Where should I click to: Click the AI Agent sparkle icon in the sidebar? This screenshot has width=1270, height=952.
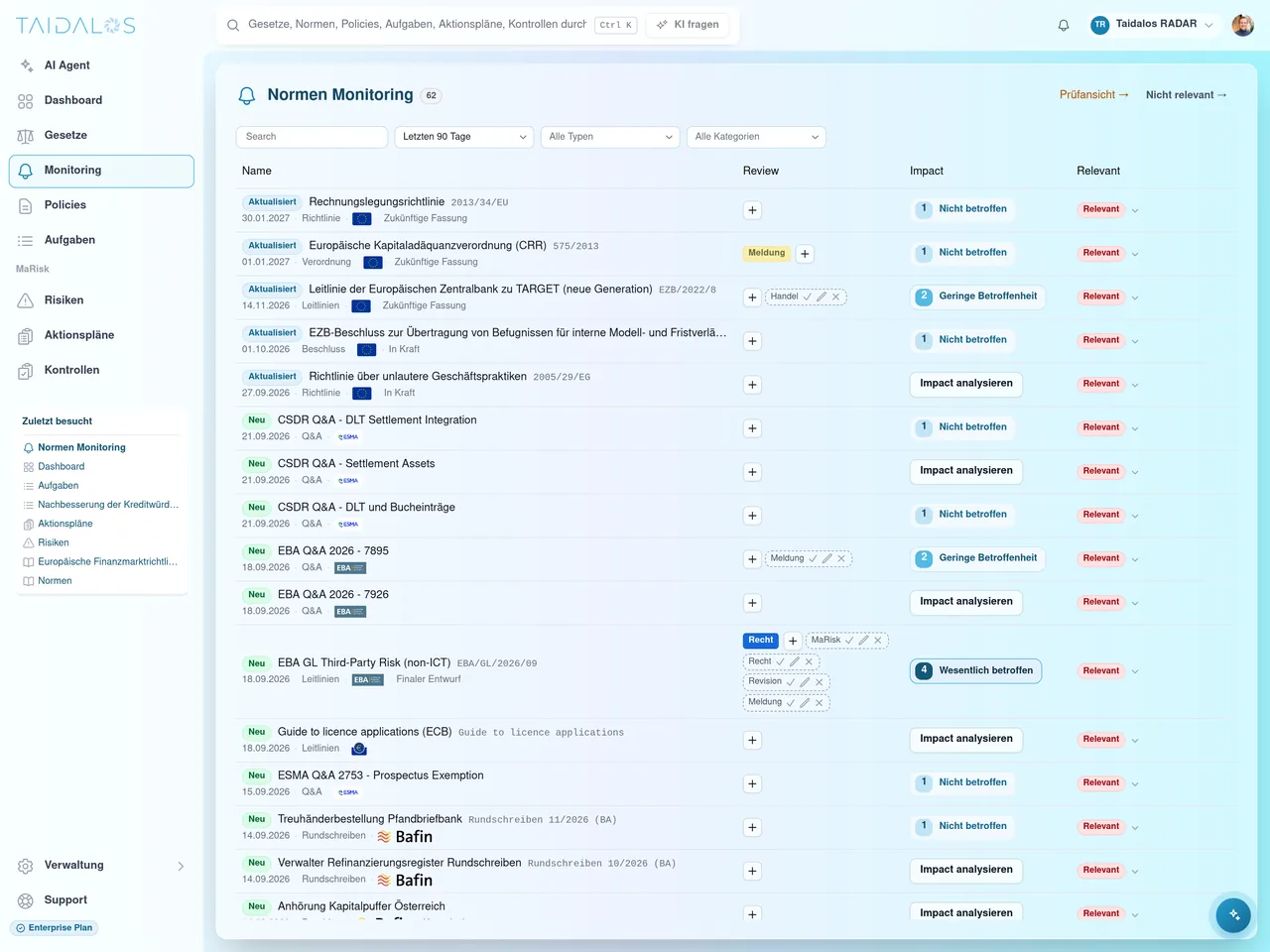point(26,65)
